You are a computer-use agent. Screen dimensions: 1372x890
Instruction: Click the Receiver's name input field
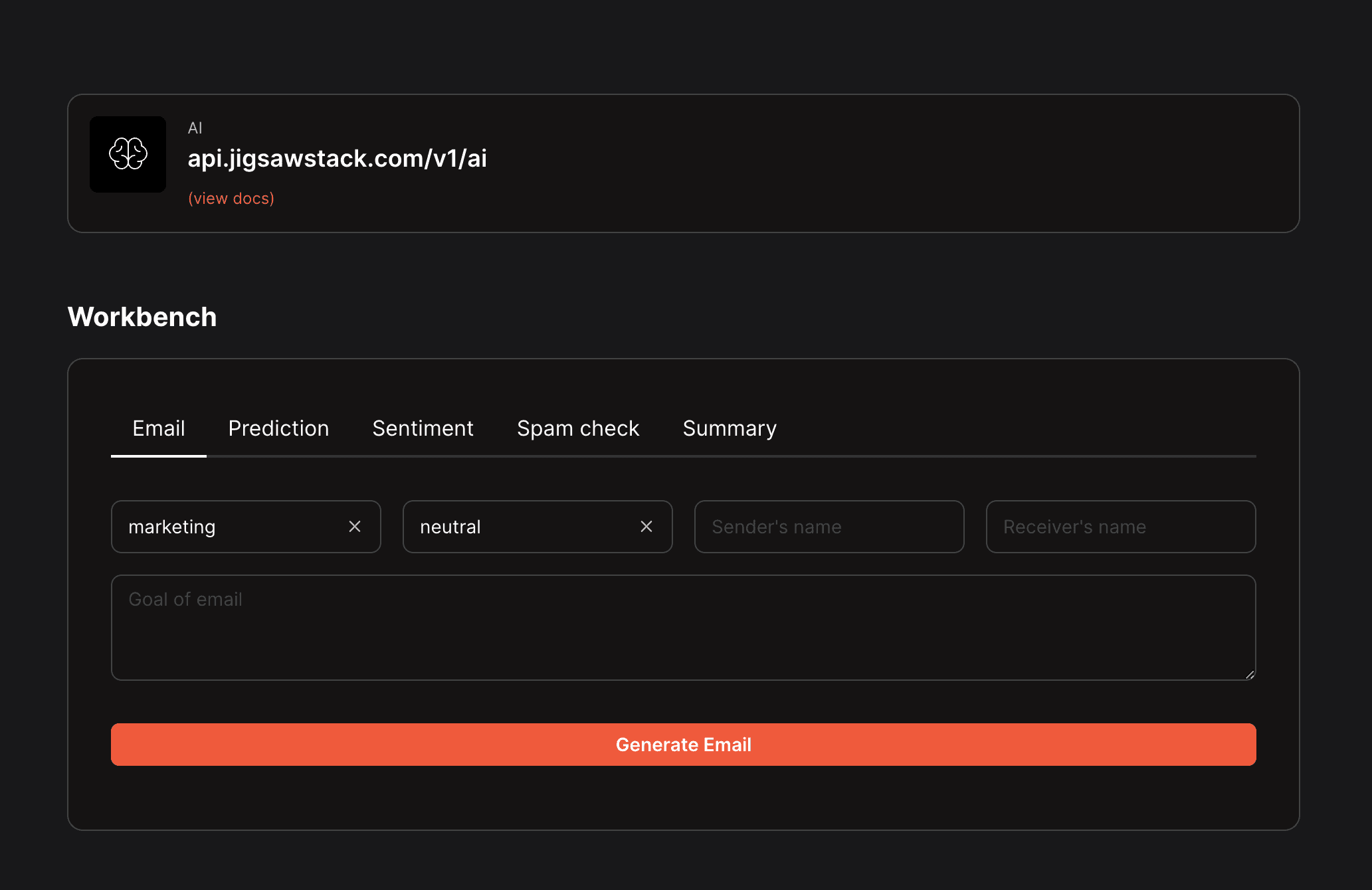click(1120, 526)
